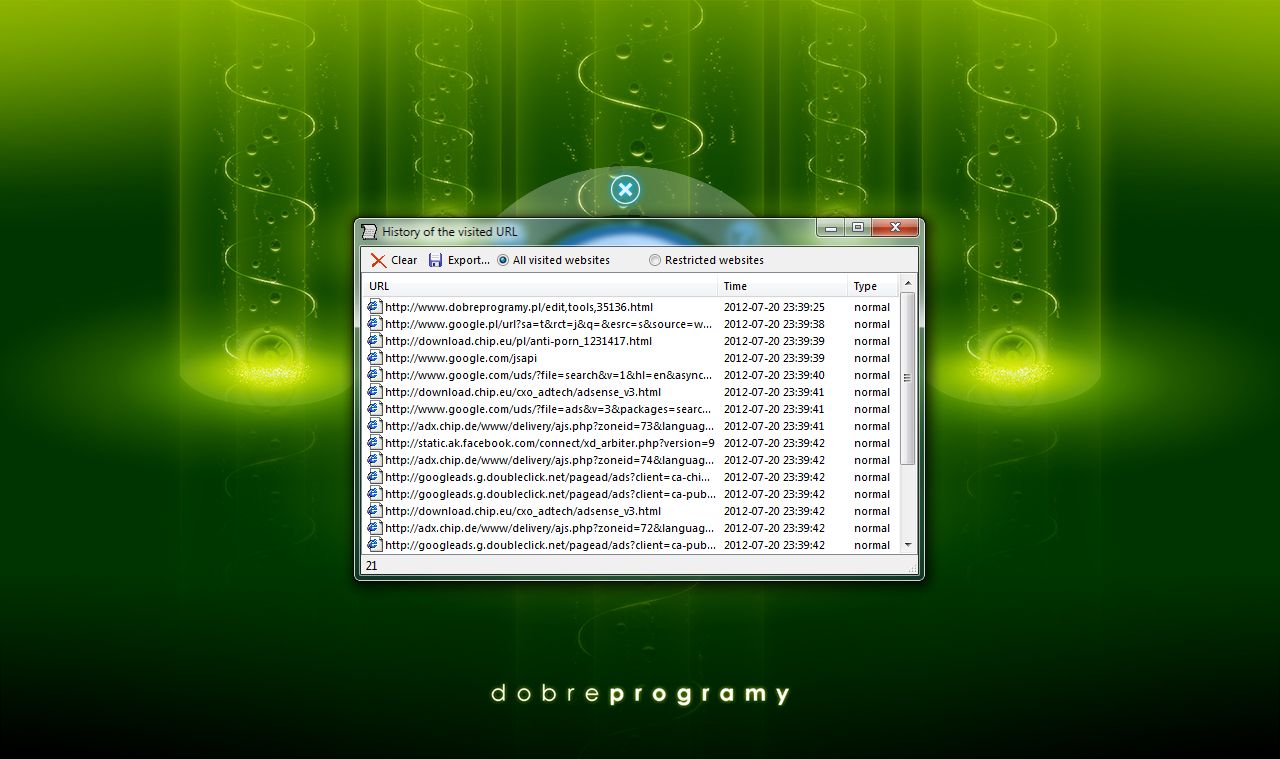Screen dimensions: 1280x759
Task: Select the All visited websites radio button
Action: click(x=503, y=260)
